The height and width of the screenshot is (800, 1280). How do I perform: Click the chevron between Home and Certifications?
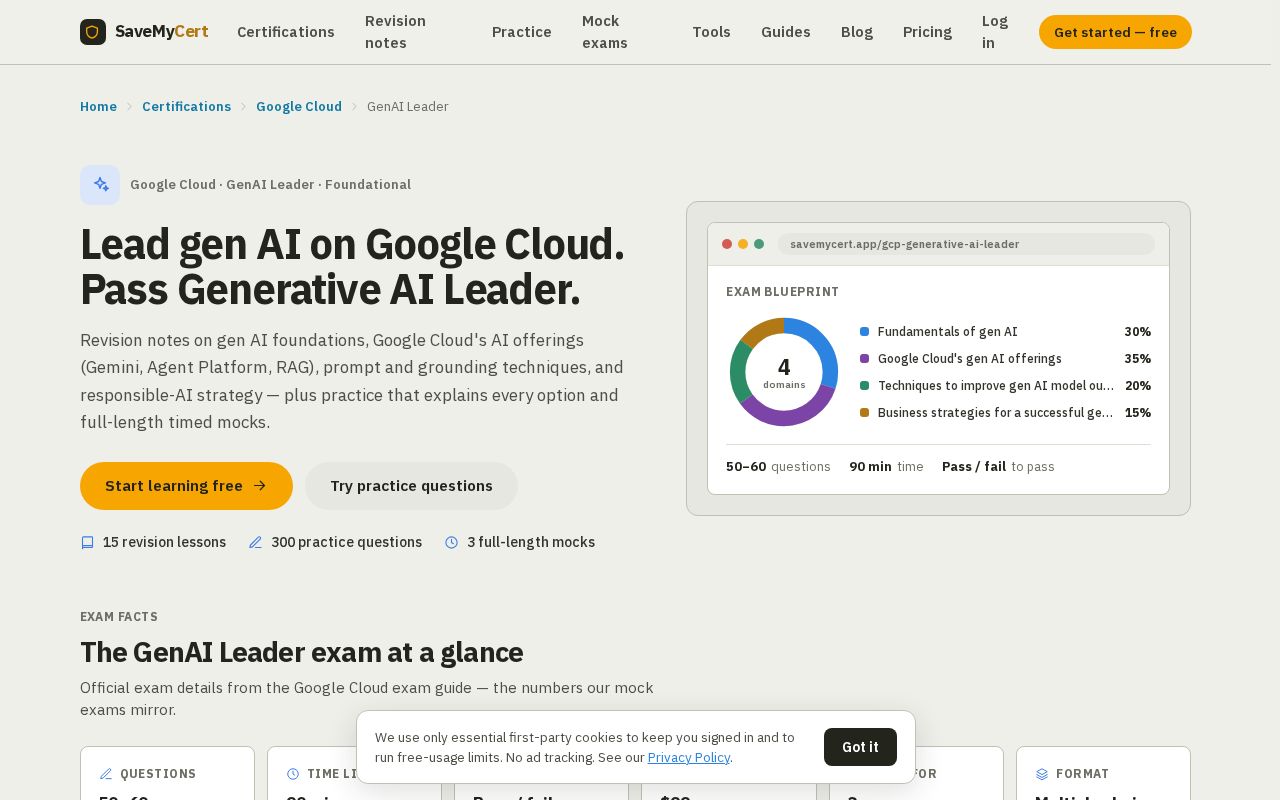[129, 107]
